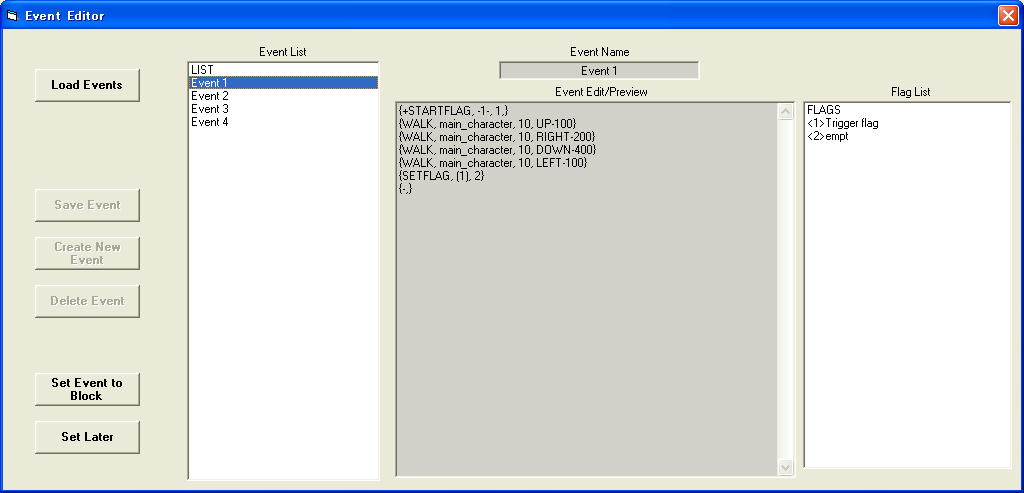Close the Event Editor window
Image resolution: width=1024 pixels, height=493 pixels.
click(x=1007, y=15)
